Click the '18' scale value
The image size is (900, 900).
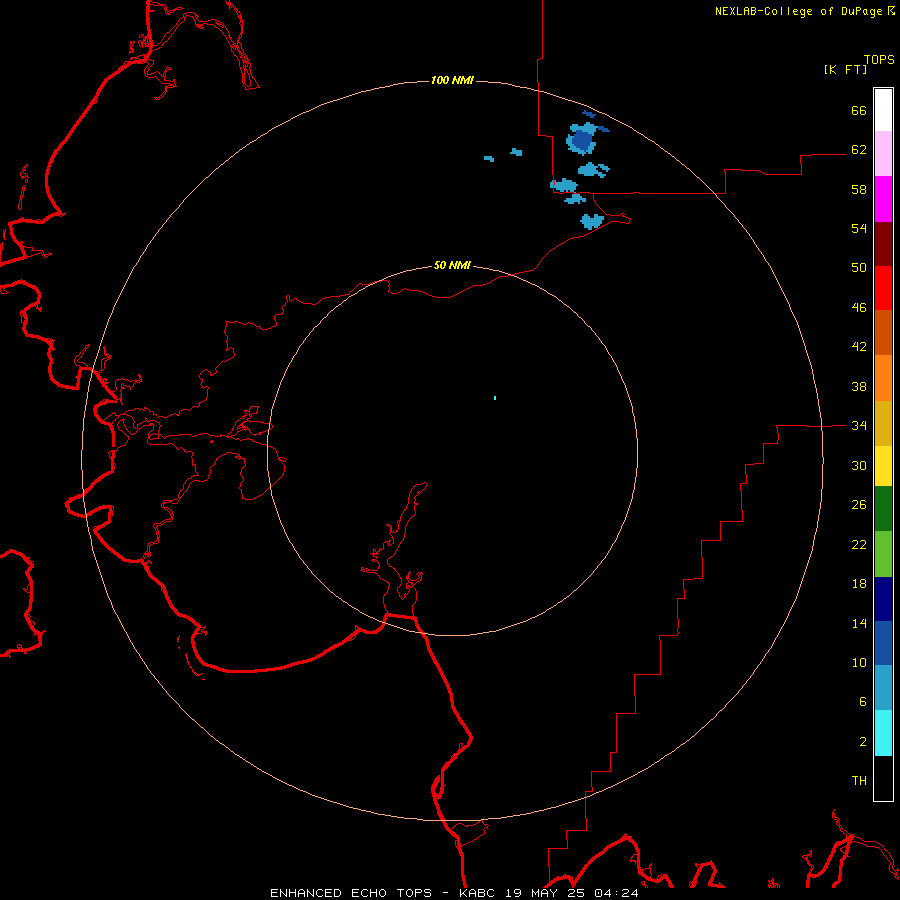[859, 584]
